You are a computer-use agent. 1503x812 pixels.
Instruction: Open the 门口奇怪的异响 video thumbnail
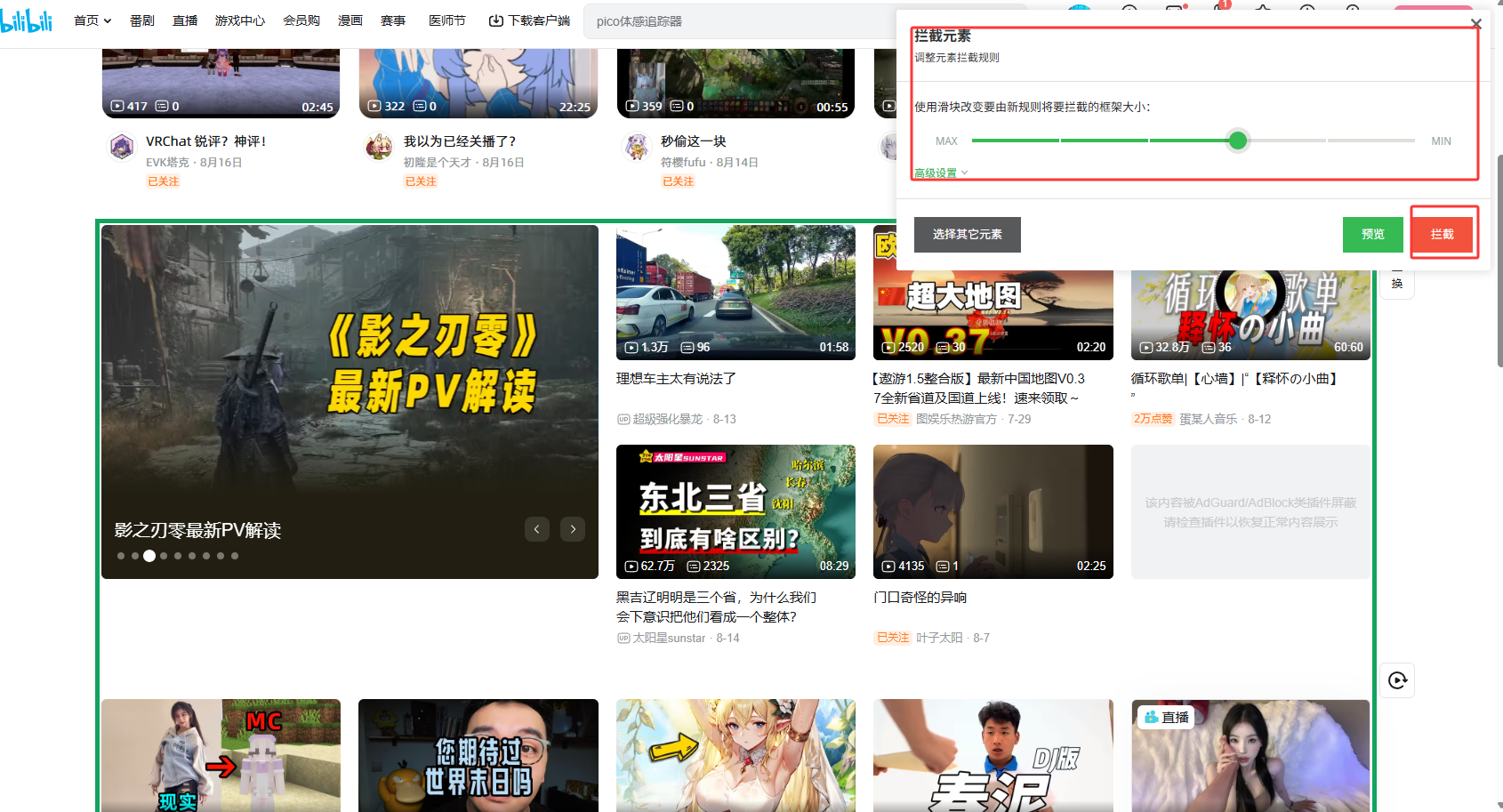(993, 511)
